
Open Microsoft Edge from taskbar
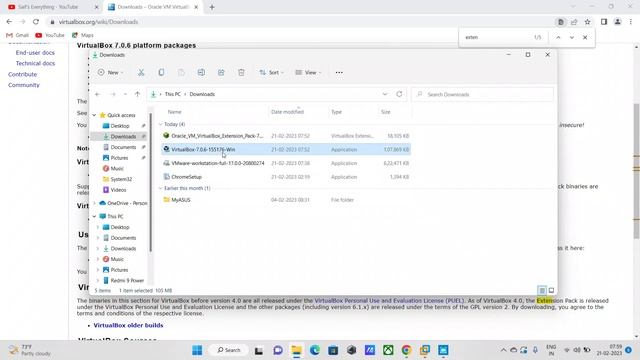click(x=315, y=350)
